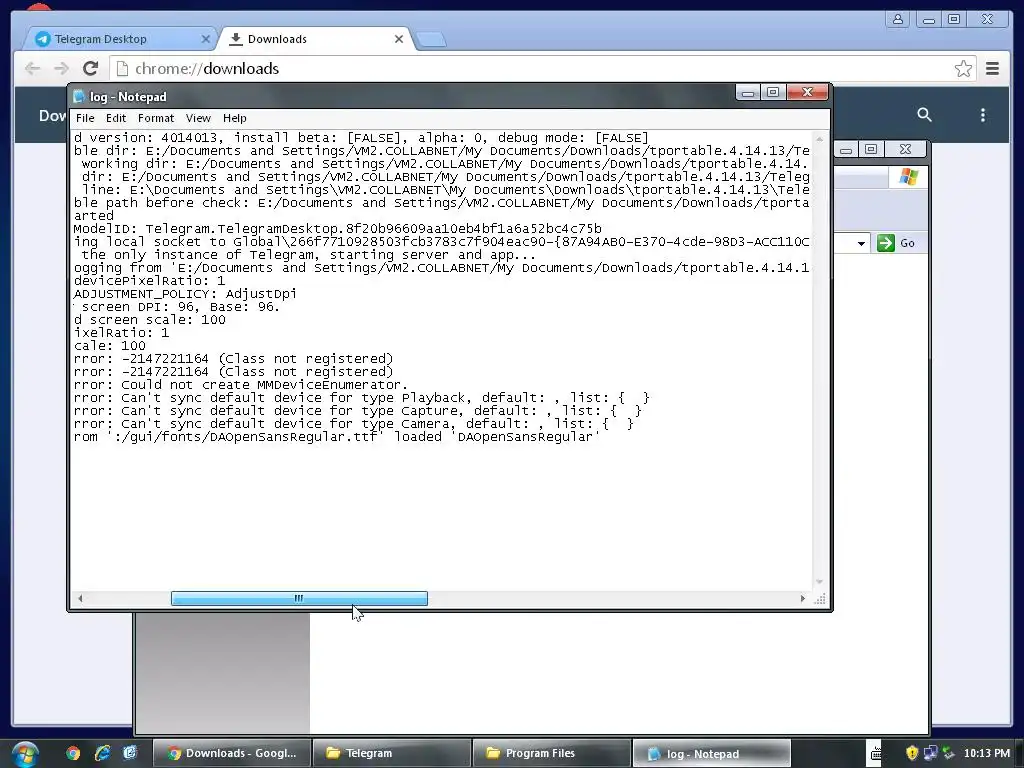Click the Notepad vertical scrollbar down arrow

pos(820,581)
